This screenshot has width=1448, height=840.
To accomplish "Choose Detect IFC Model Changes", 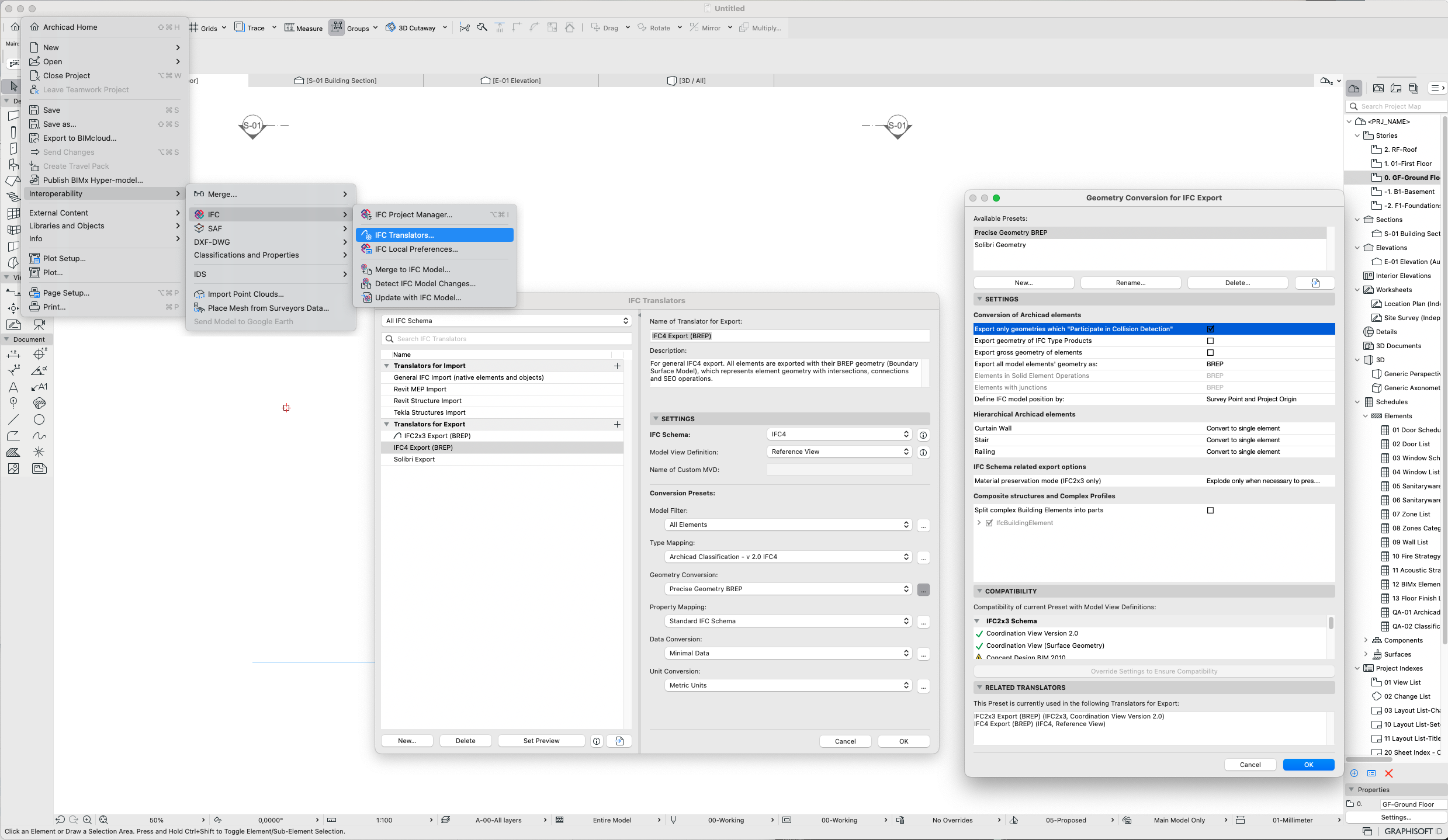I will pos(434,283).
